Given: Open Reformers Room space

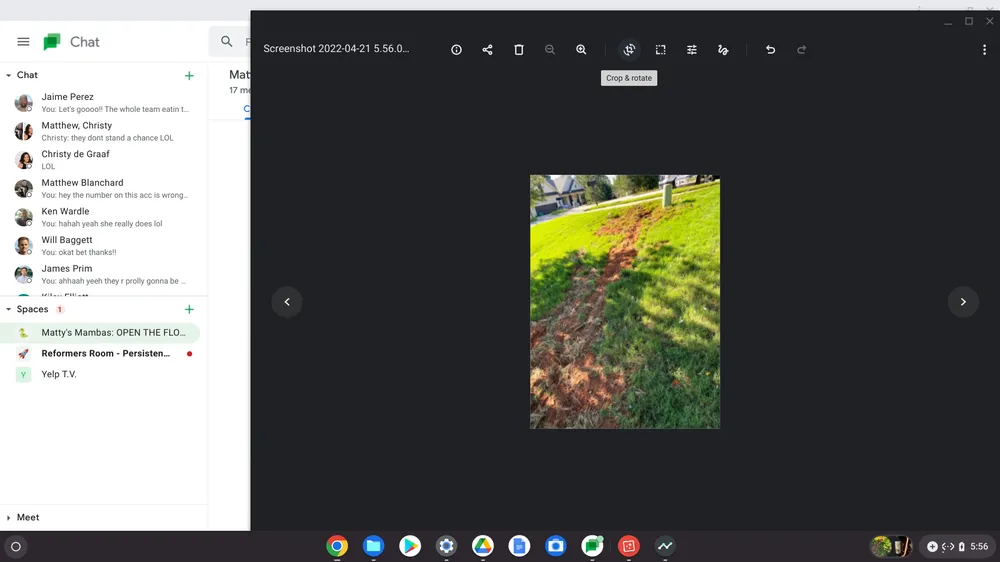Looking at the screenshot, I should [x=105, y=354].
